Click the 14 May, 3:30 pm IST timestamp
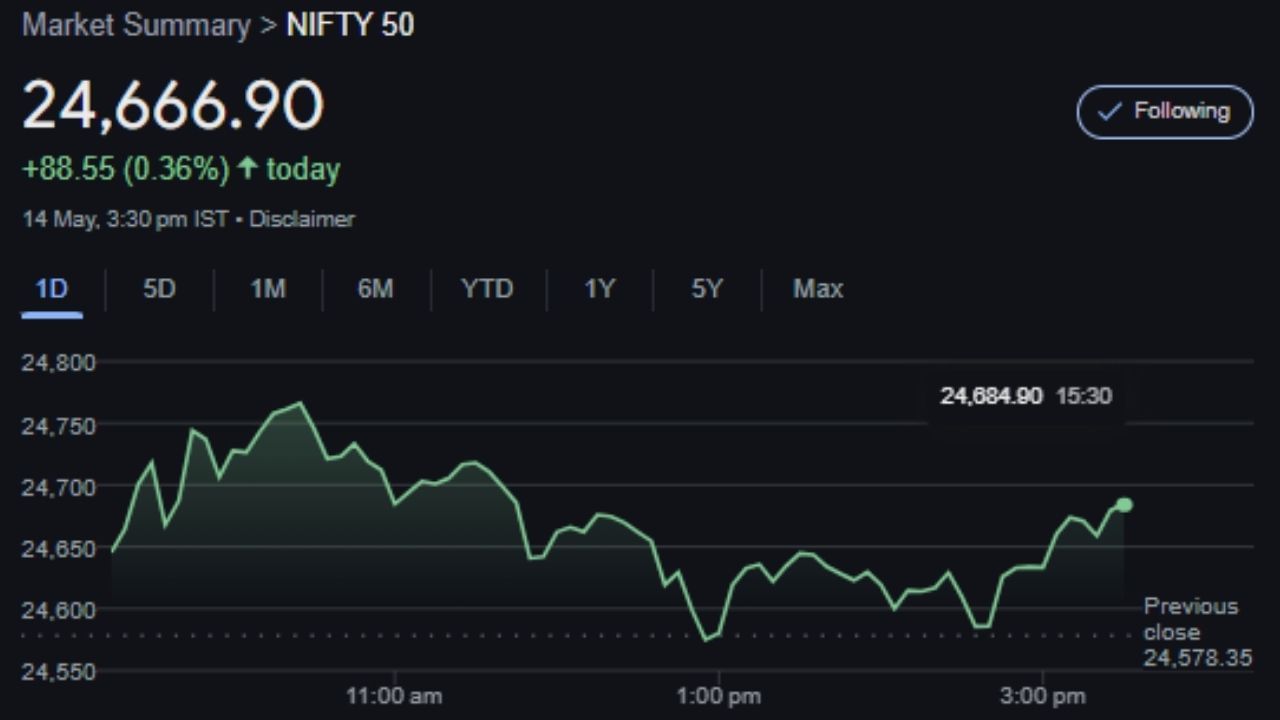 (125, 219)
